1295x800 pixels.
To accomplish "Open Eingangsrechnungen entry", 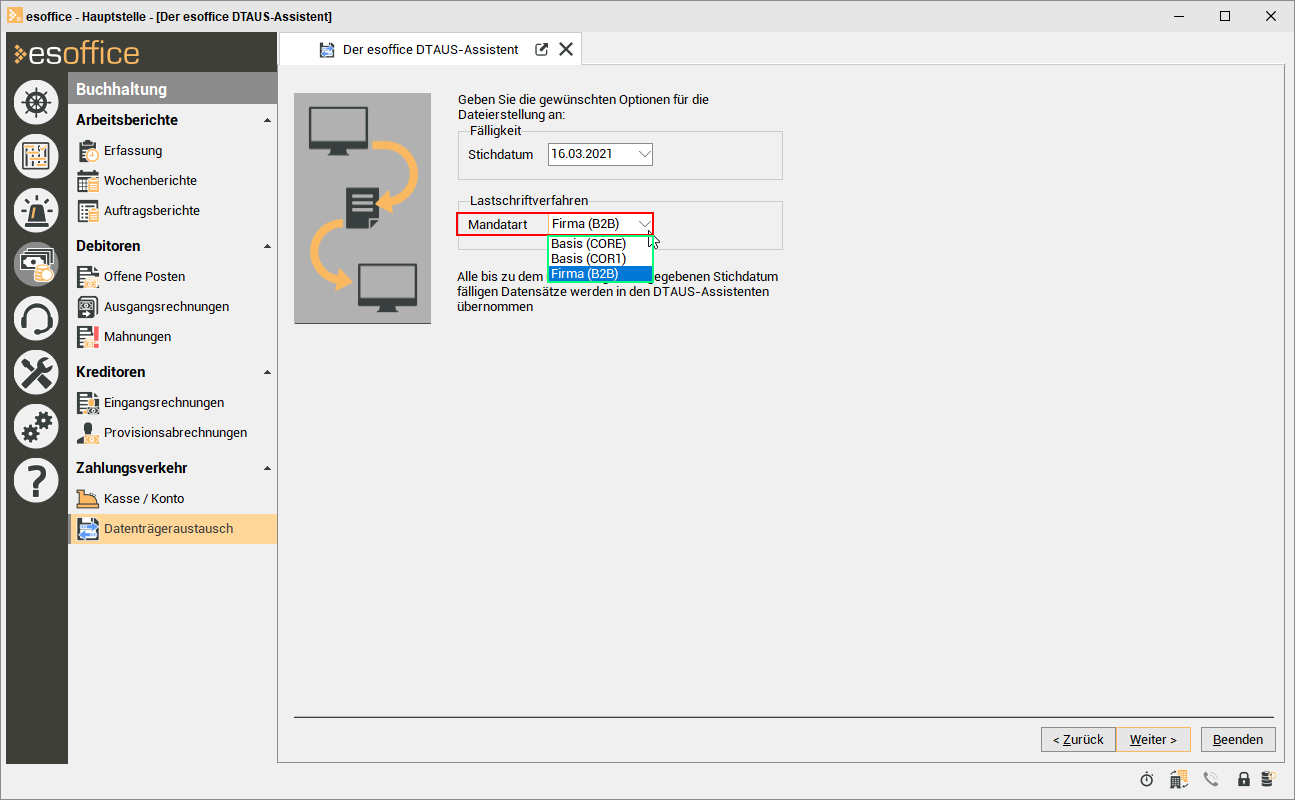I will [x=164, y=403].
